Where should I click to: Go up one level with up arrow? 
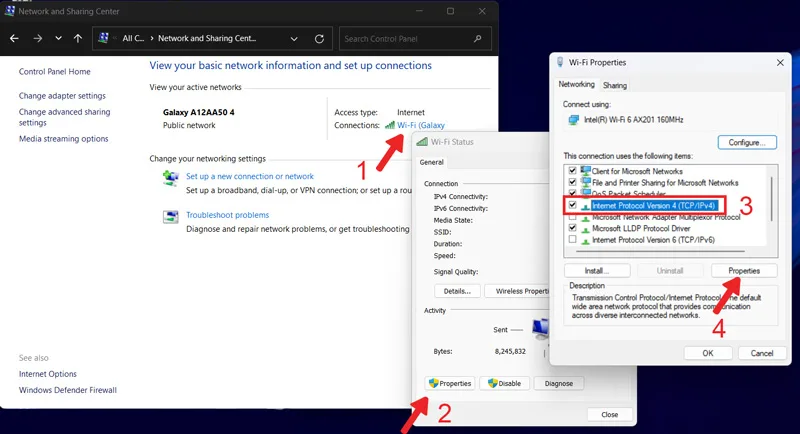click(x=78, y=38)
